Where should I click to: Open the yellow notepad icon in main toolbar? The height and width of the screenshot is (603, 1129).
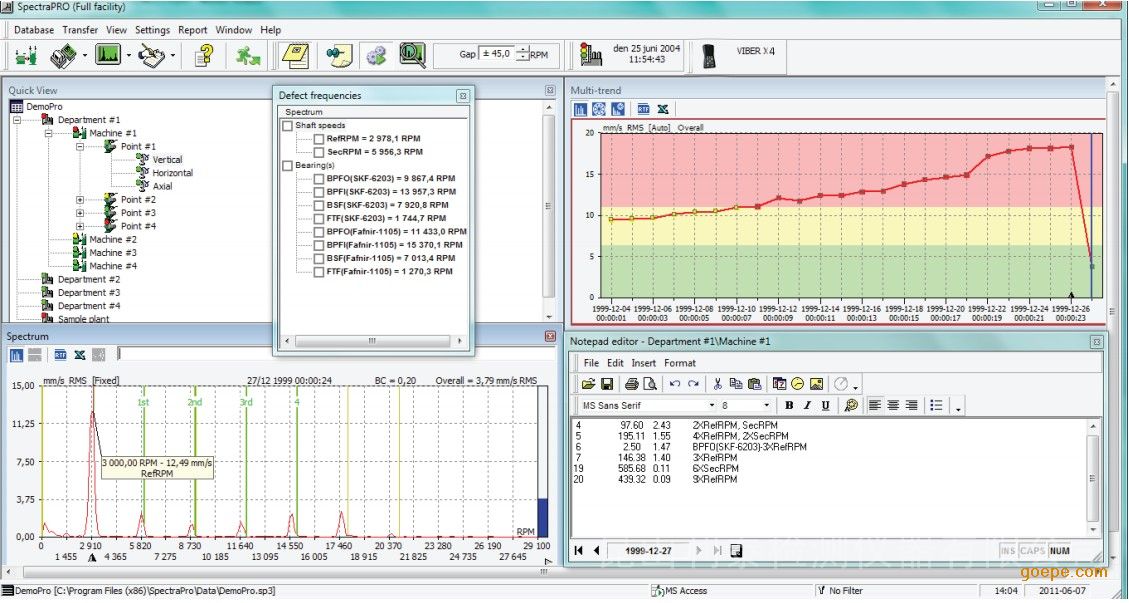pos(295,55)
